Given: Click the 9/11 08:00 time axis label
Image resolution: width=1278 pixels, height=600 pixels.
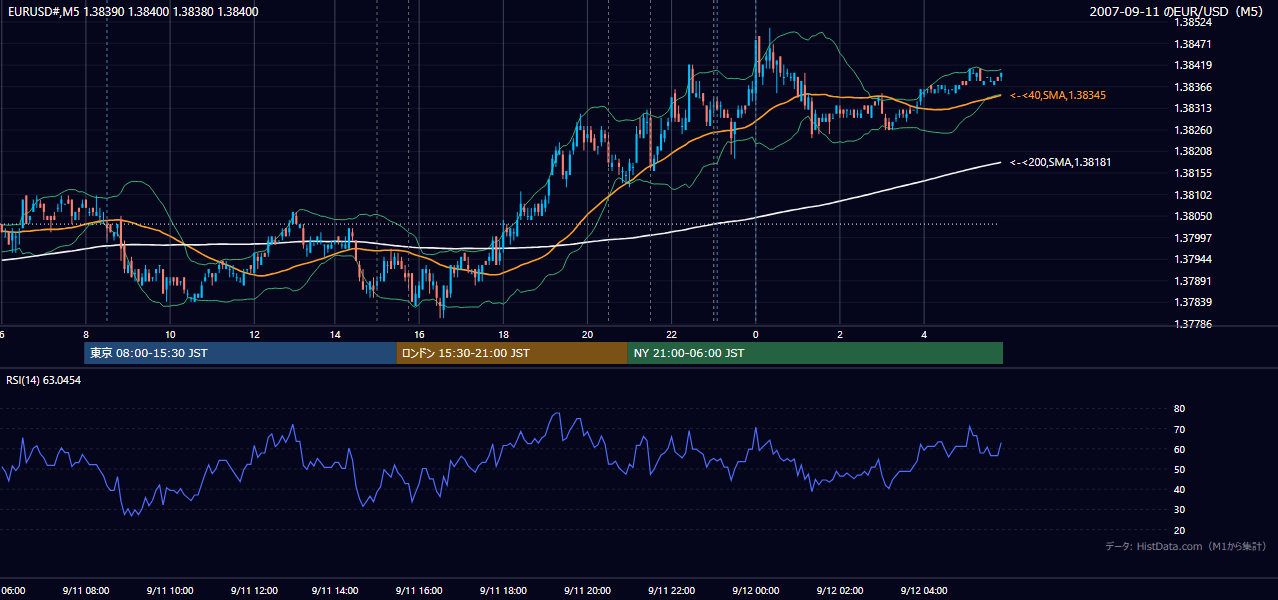Looking at the screenshot, I should (x=85, y=590).
